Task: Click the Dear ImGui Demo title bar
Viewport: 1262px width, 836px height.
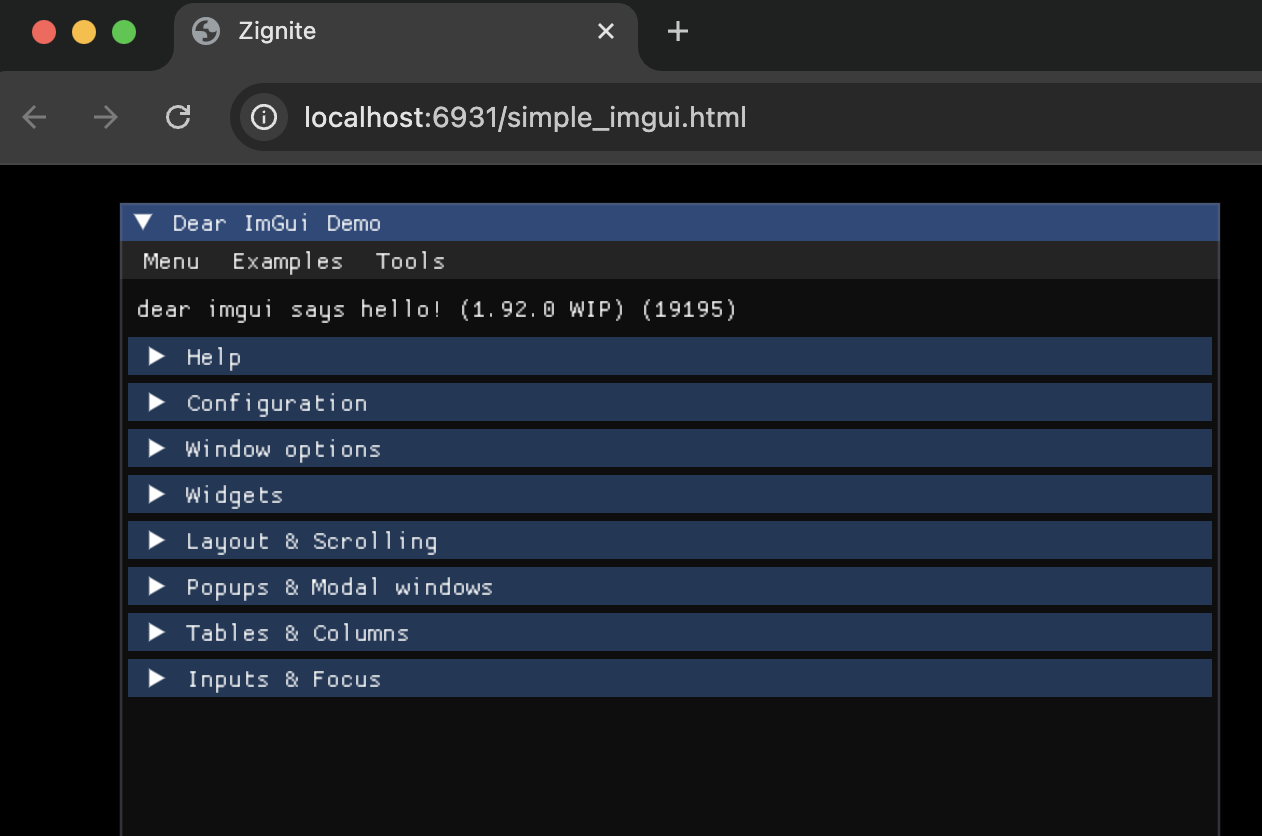Action: tap(670, 222)
